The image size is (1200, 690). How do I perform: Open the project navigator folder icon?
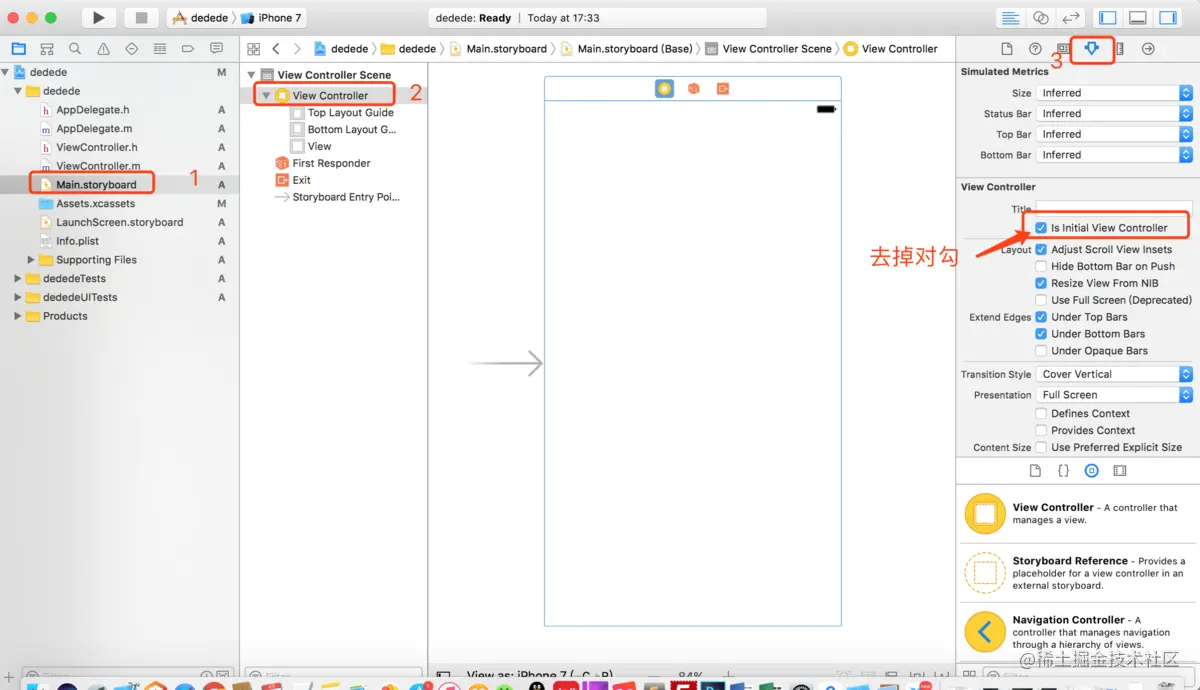pos(18,48)
